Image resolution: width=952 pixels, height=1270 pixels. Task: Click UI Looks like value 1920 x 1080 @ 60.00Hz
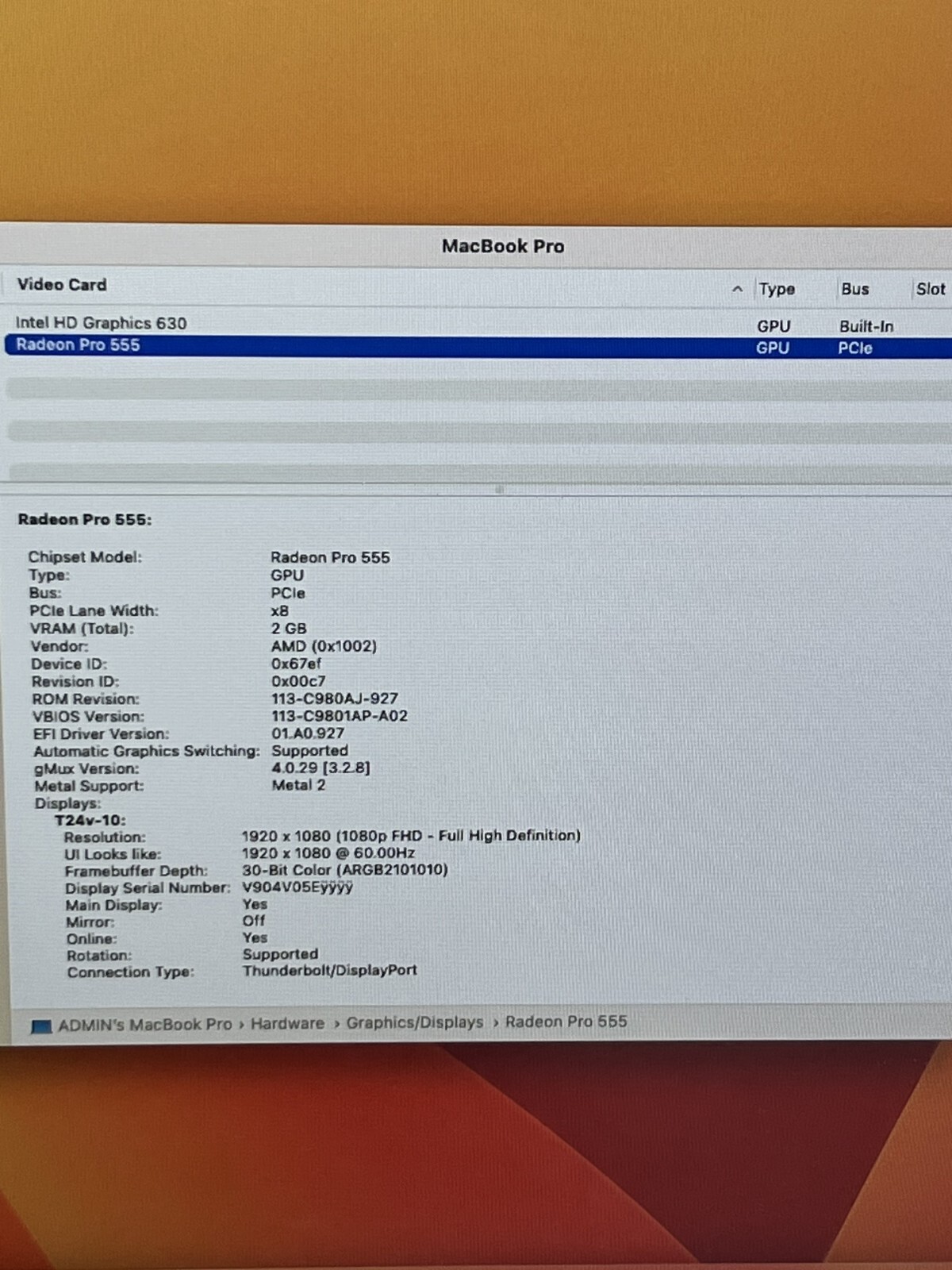328,853
